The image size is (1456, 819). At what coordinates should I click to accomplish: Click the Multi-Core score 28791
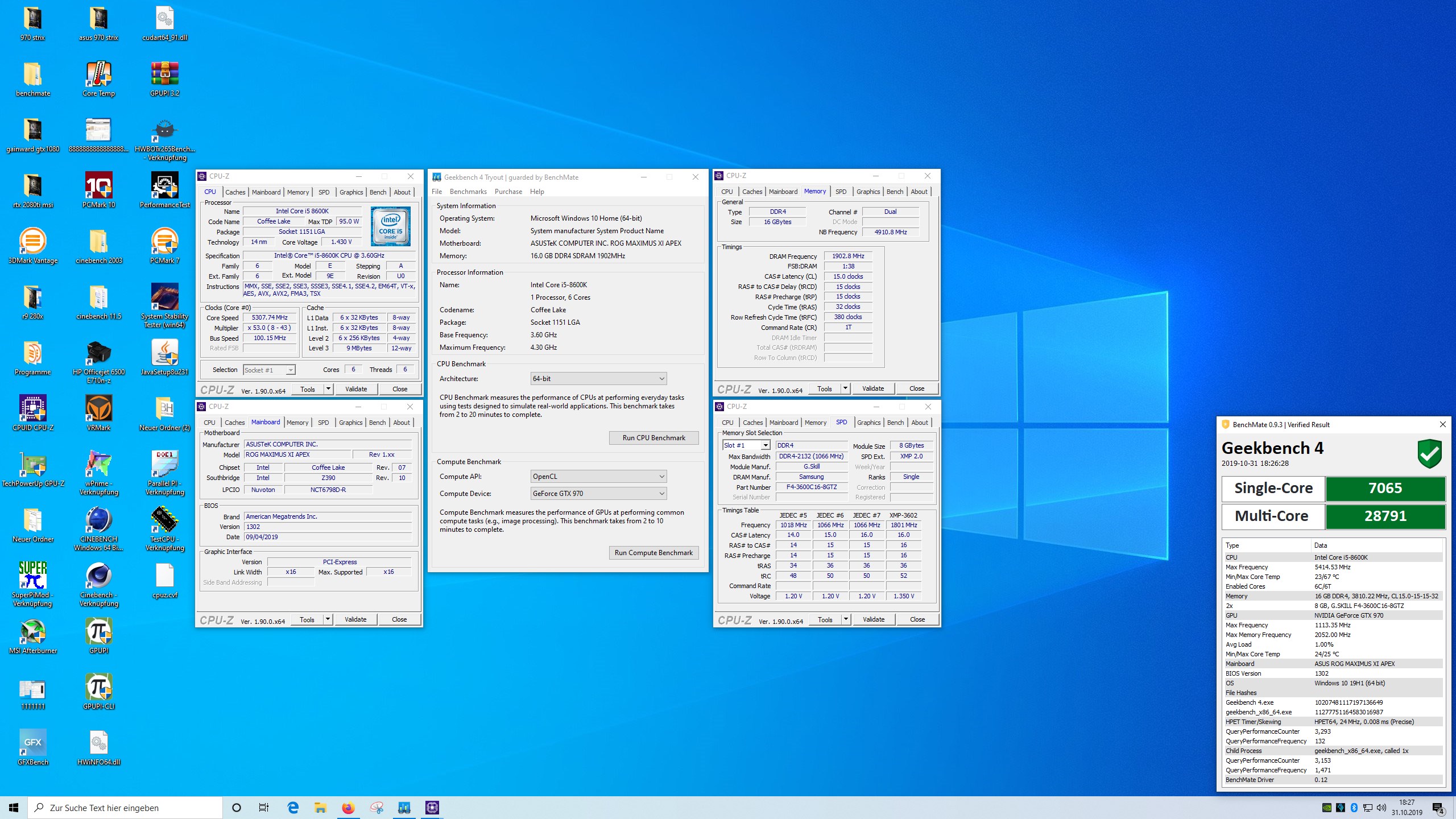tap(1385, 516)
